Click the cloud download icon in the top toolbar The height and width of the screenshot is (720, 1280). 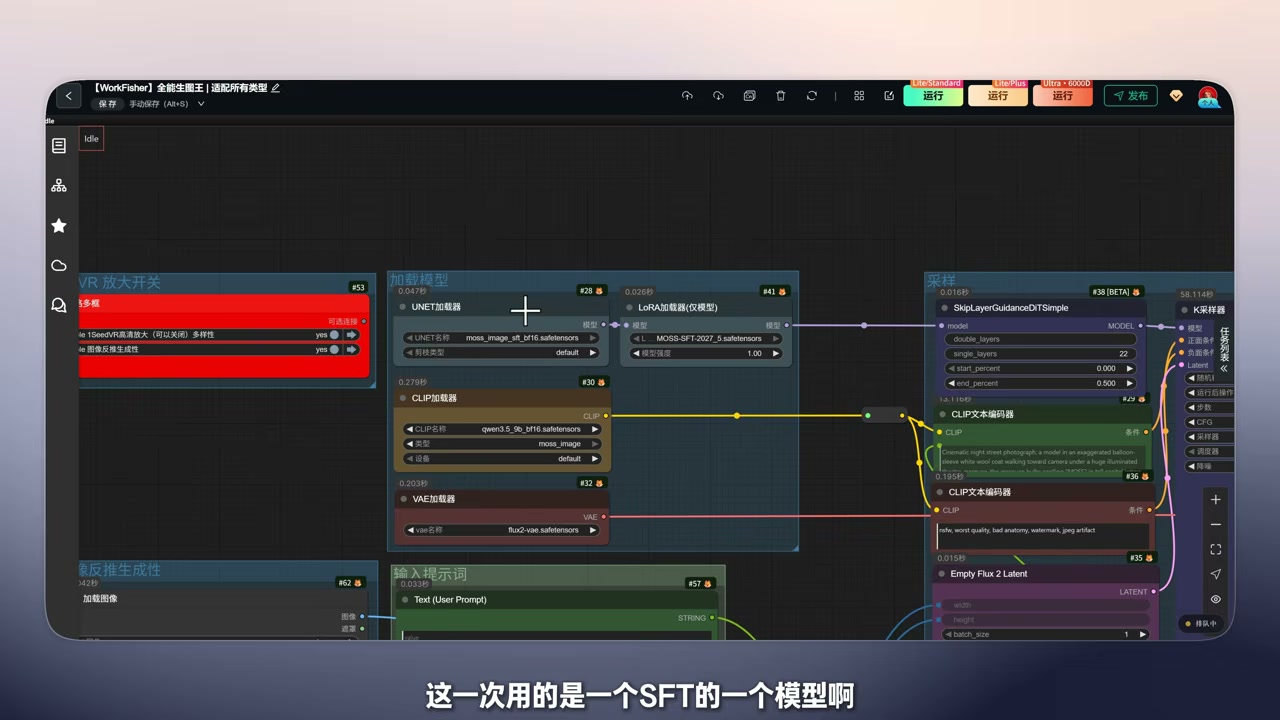[x=718, y=96]
